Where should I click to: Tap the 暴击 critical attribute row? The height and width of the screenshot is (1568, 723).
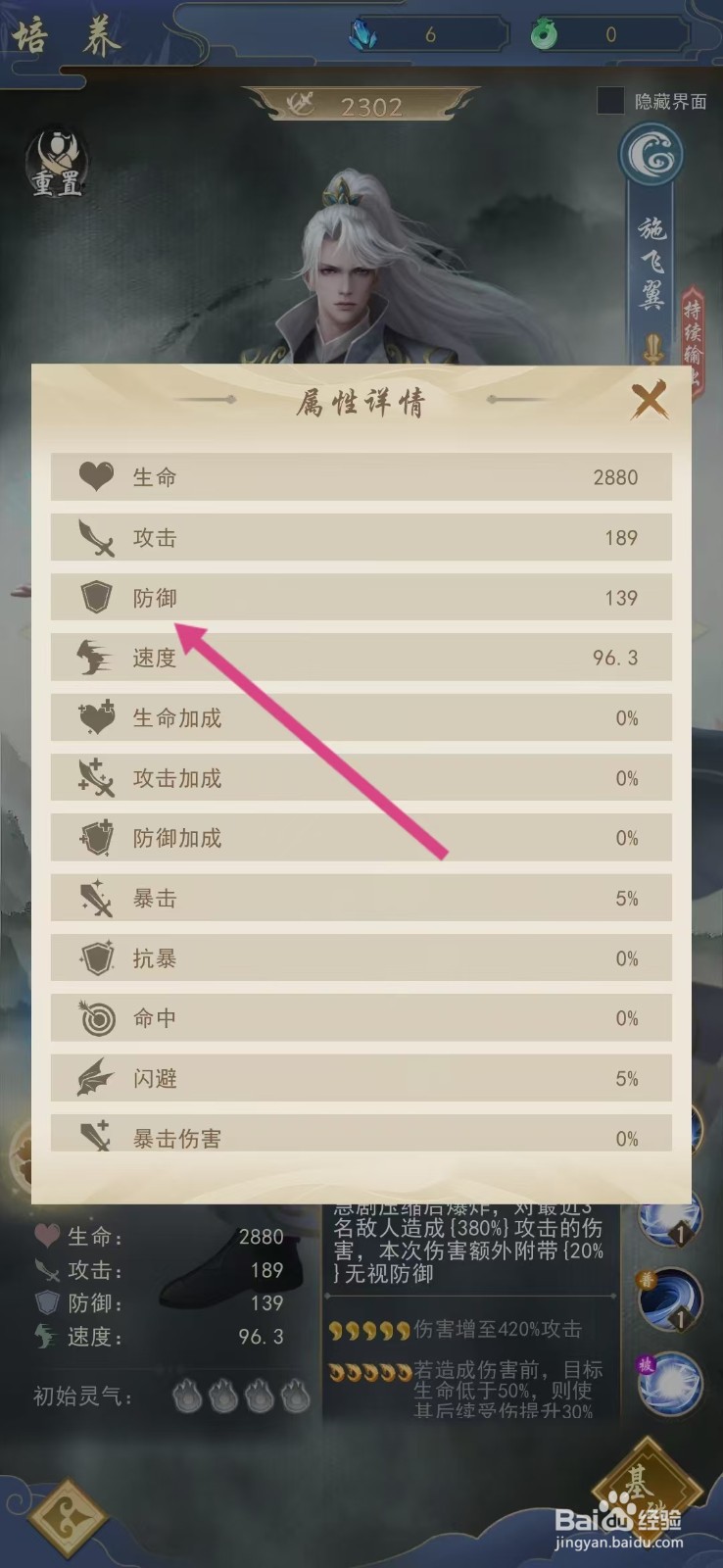361,898
